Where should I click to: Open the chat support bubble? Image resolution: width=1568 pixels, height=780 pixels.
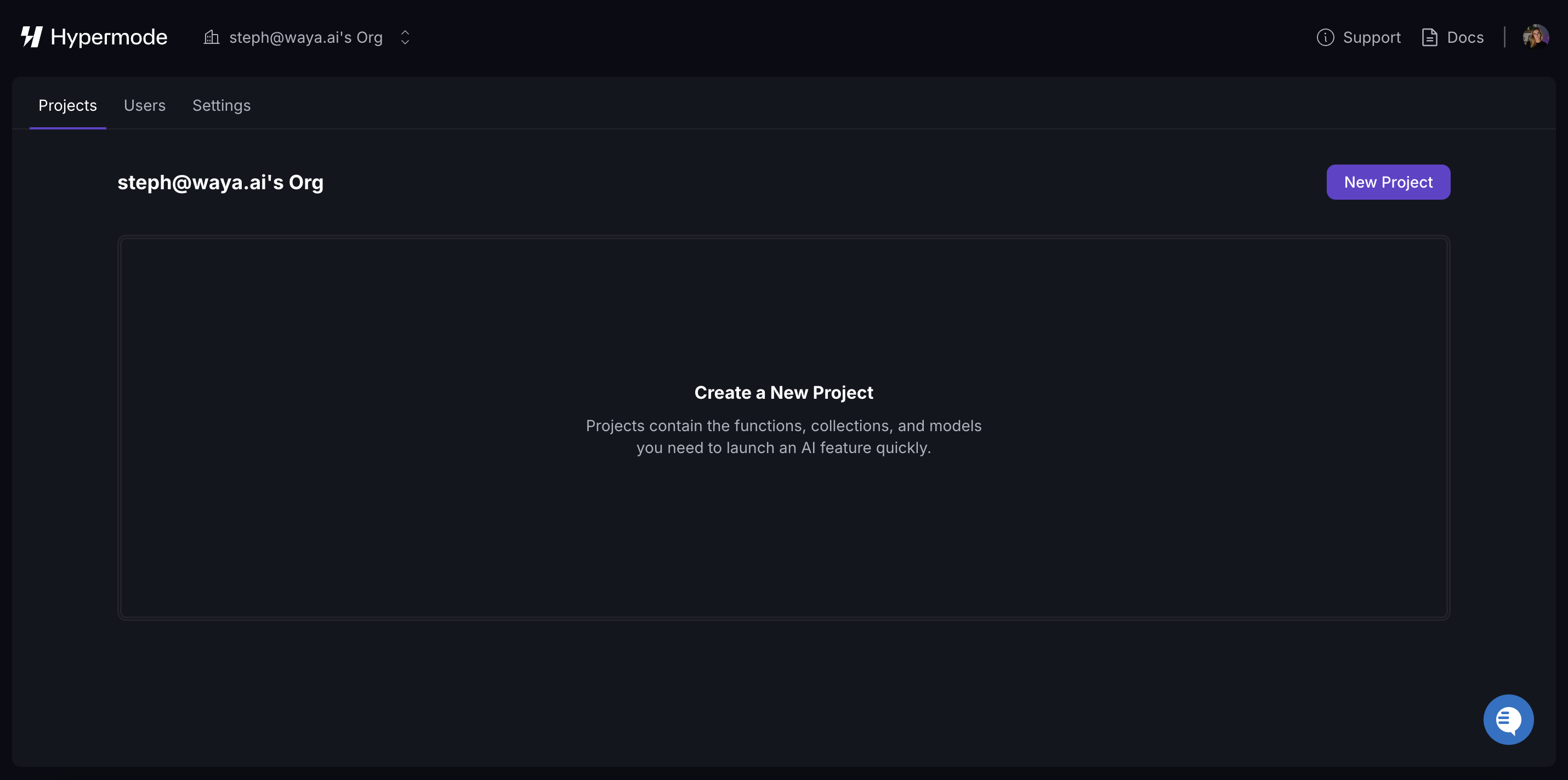coord(1508,719)
